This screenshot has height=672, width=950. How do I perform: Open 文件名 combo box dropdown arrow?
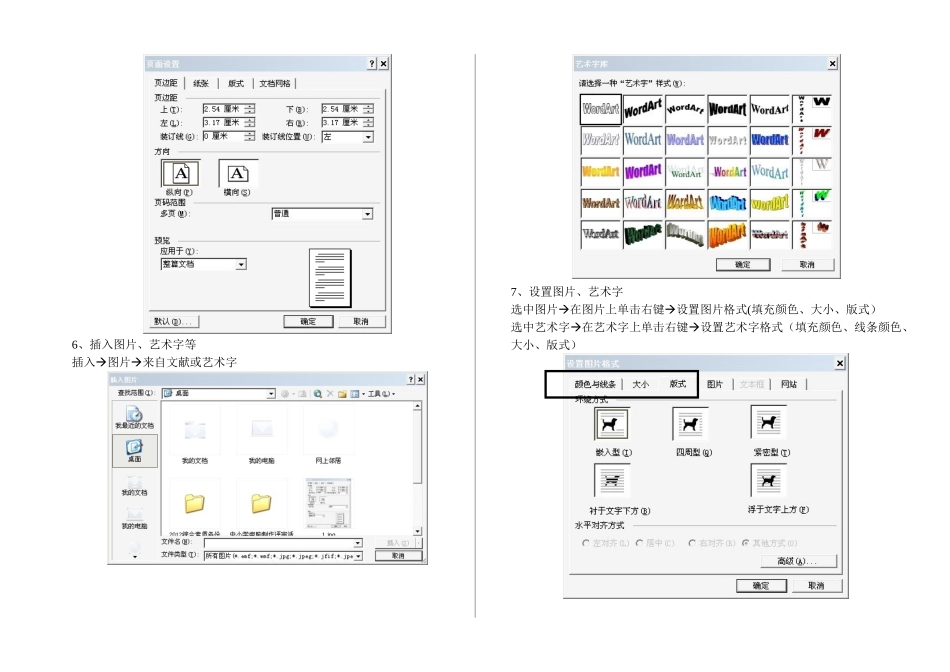pos(358,543)
